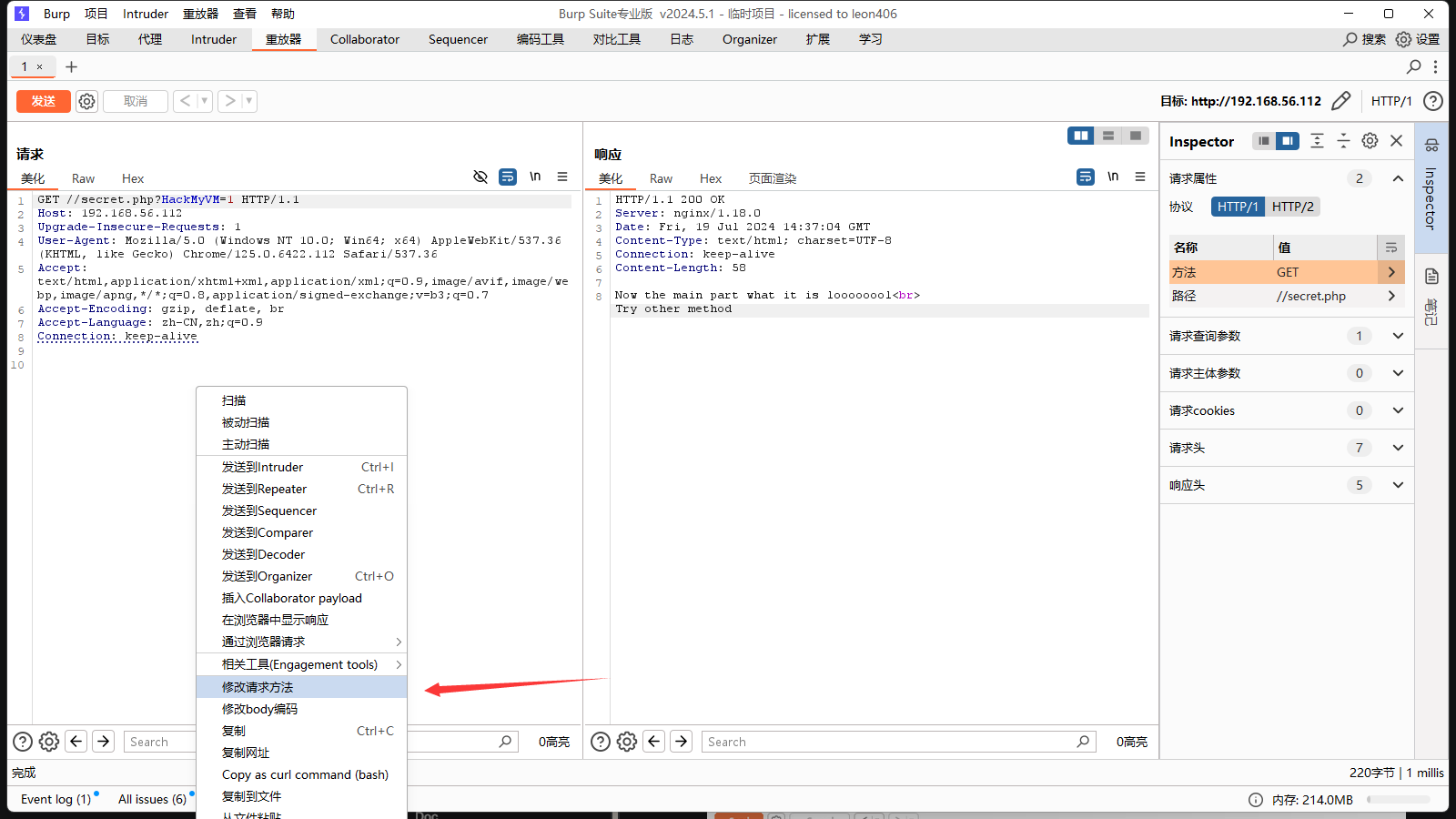Select side-by-side layout icon above response
Screen dimensions: 1456x819
tap(1080, 136)
